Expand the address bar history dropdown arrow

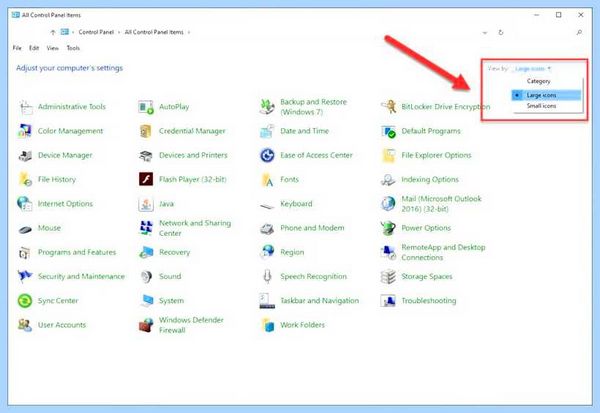[x=485, y=33]
